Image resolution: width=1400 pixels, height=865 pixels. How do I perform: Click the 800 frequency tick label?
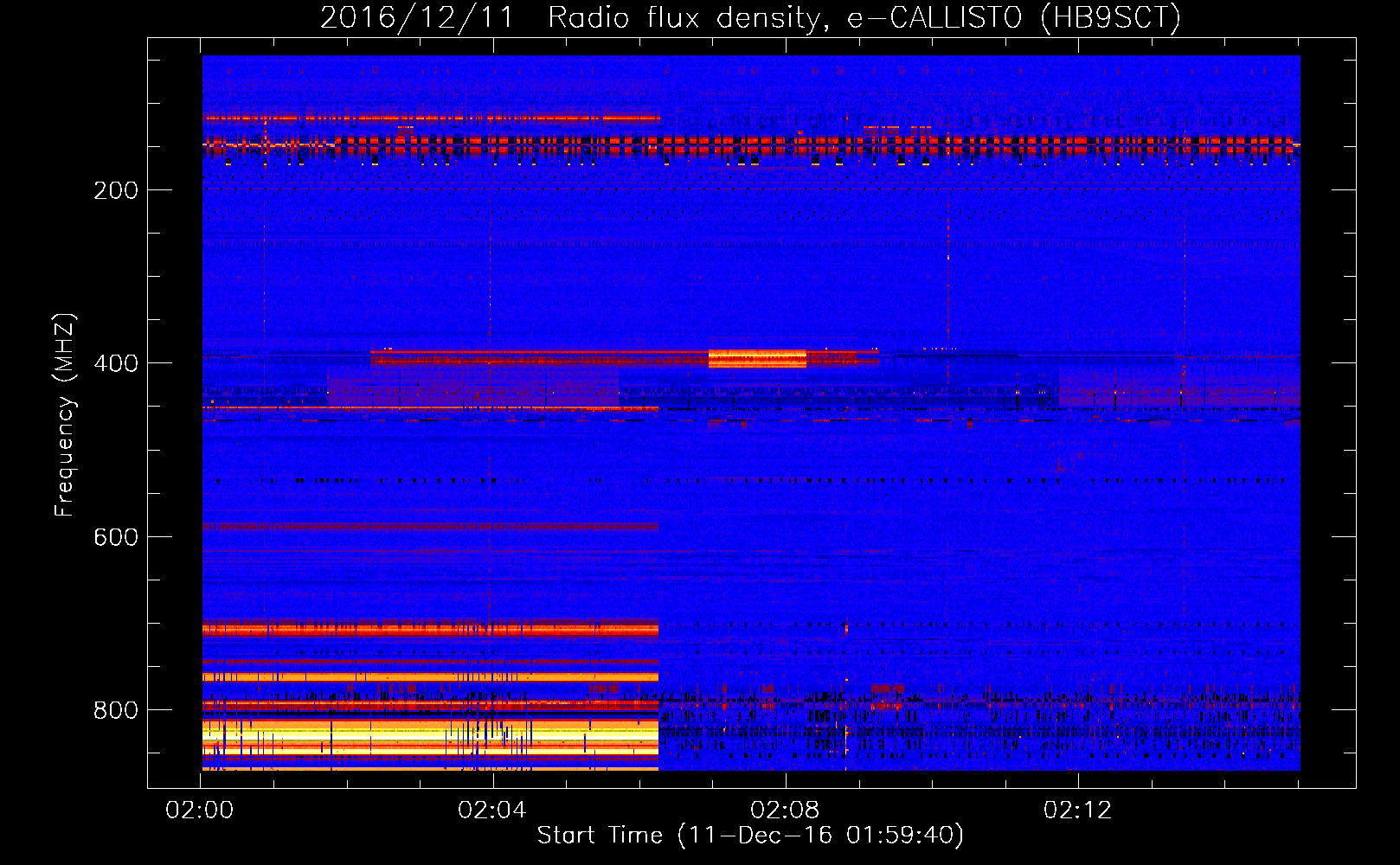[x=116, y=710]
